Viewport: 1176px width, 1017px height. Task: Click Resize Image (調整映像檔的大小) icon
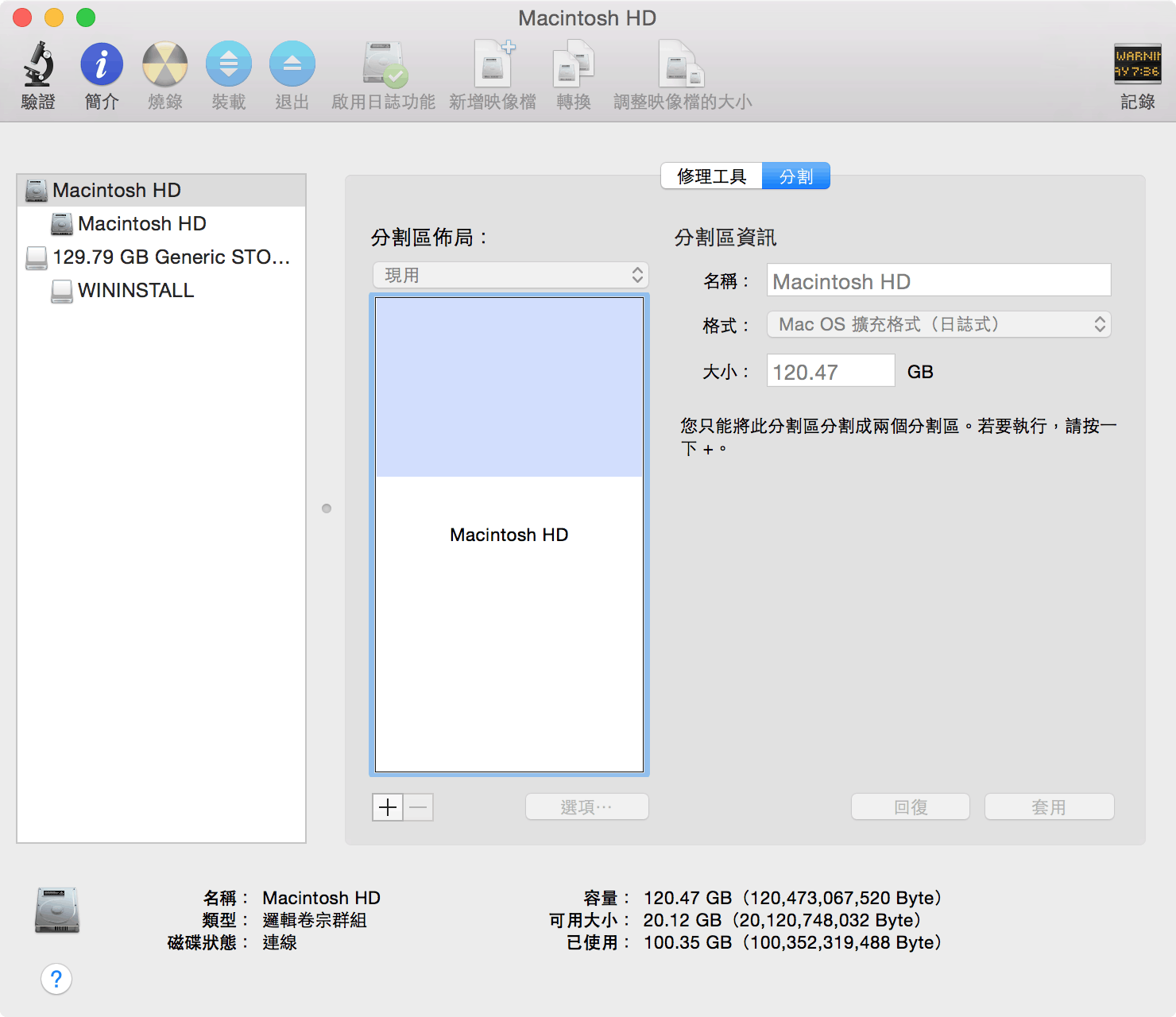click(x=682, y=64)
